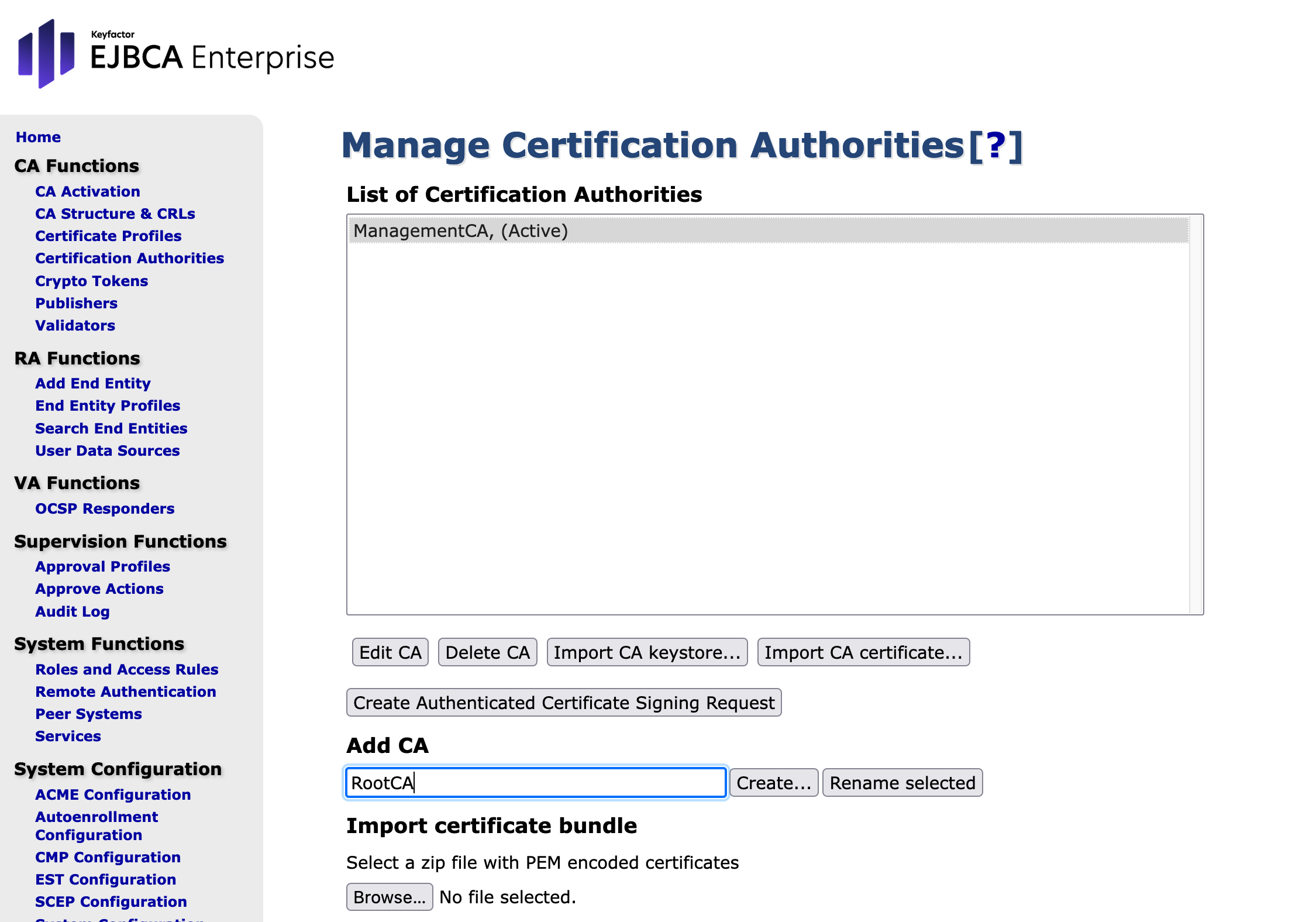Open CA Structure & CRLs link
1316x922 pixels.
point(115,214)
